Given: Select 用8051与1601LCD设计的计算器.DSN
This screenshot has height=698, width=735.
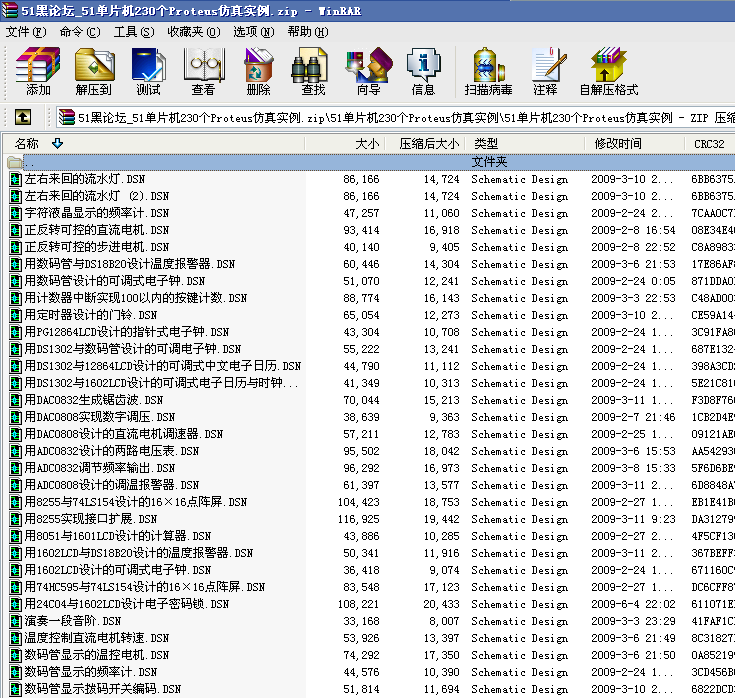Looking at the screenshot, I should (118, 536).
